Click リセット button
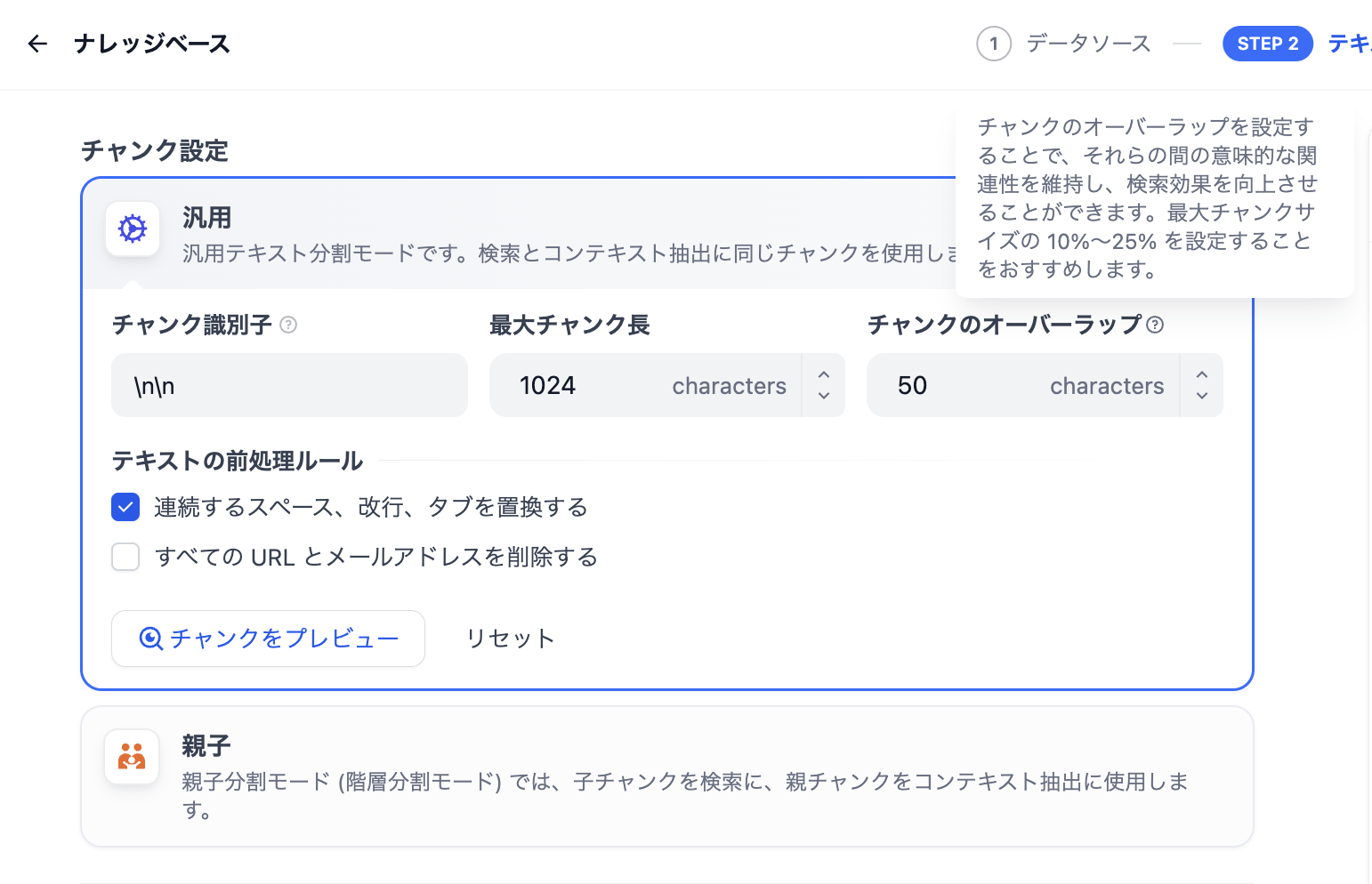 [x=511, y=639]
